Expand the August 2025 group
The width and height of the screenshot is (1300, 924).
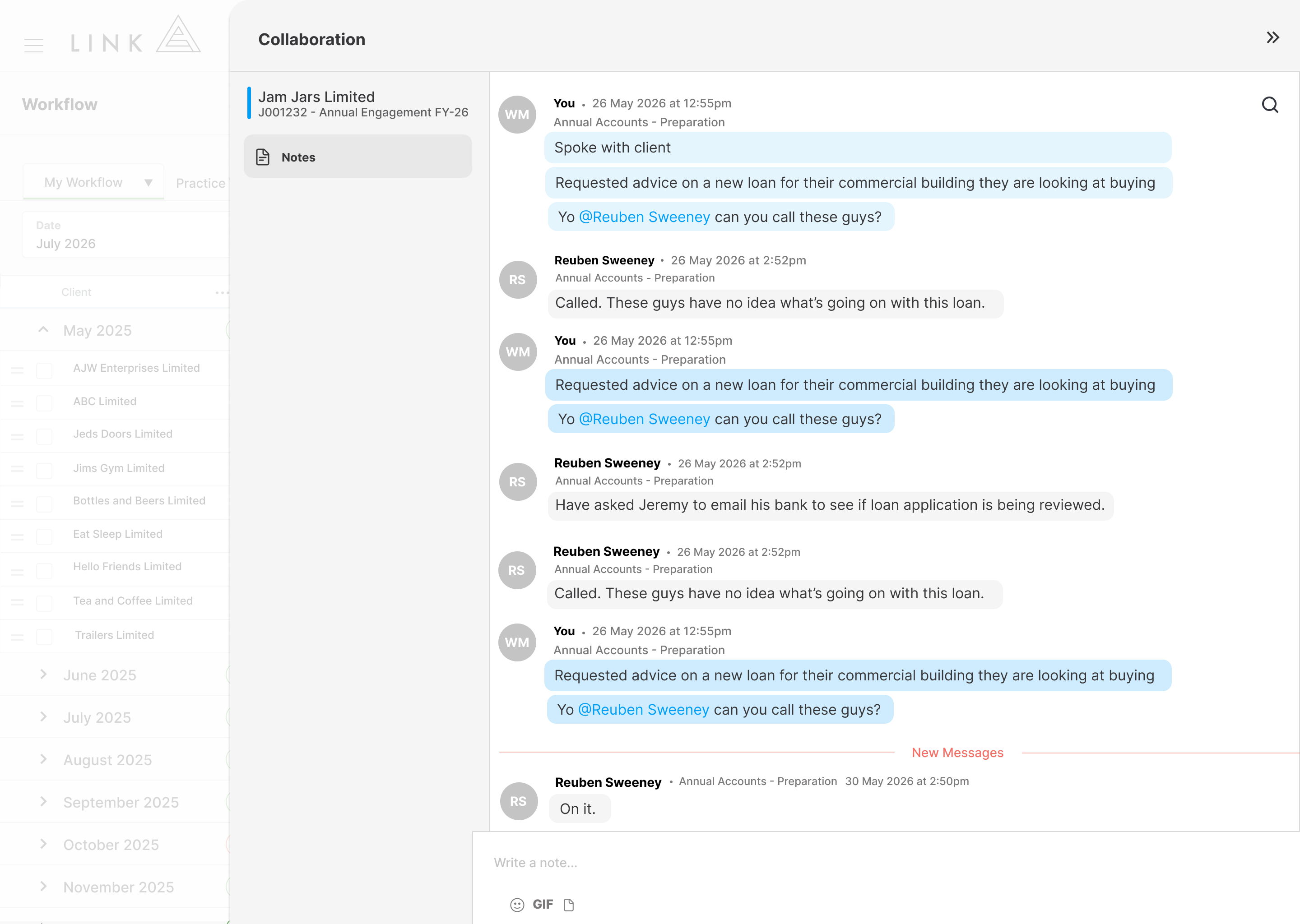point(43,759)
